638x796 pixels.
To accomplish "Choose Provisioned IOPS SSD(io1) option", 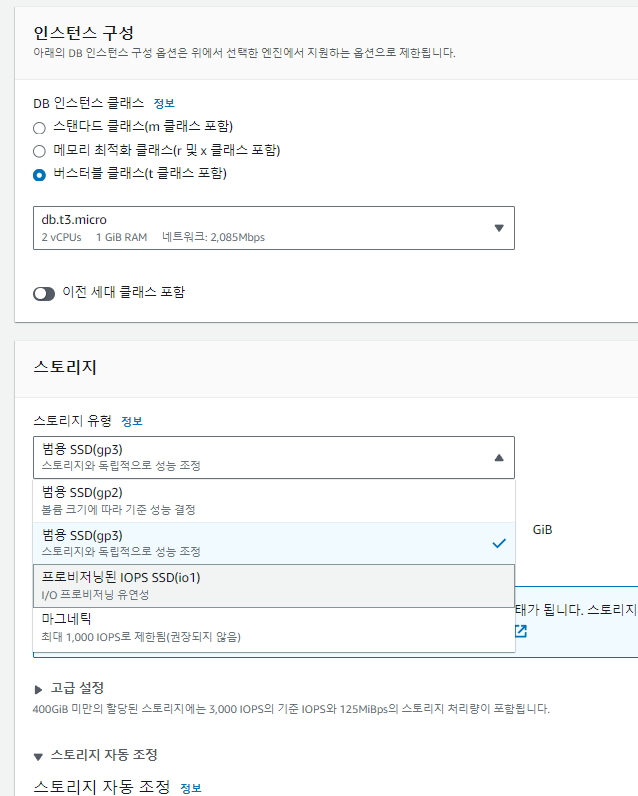I will click(x=273, y=585).
